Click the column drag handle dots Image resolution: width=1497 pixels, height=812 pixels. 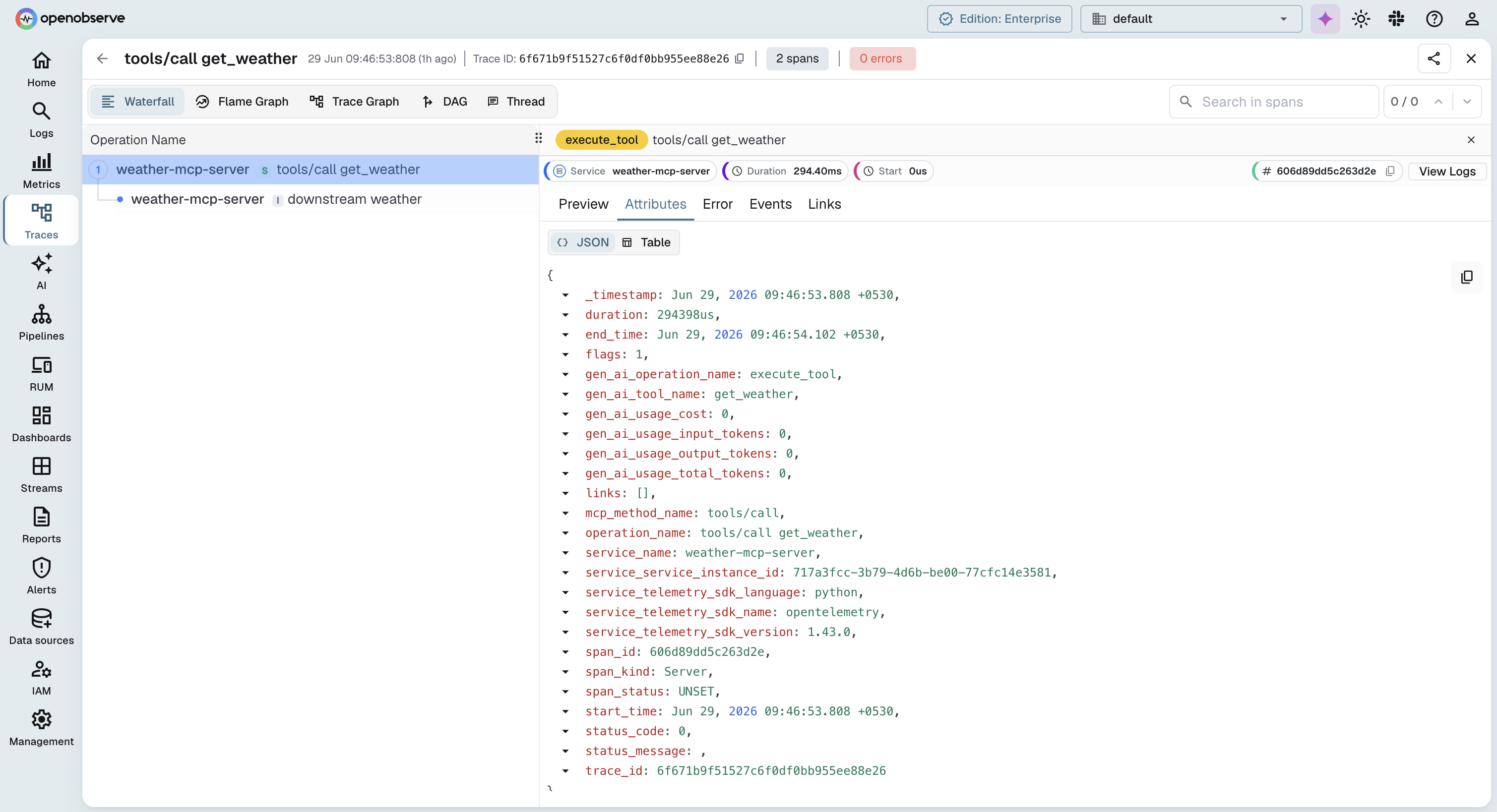(x=539, y=138)
